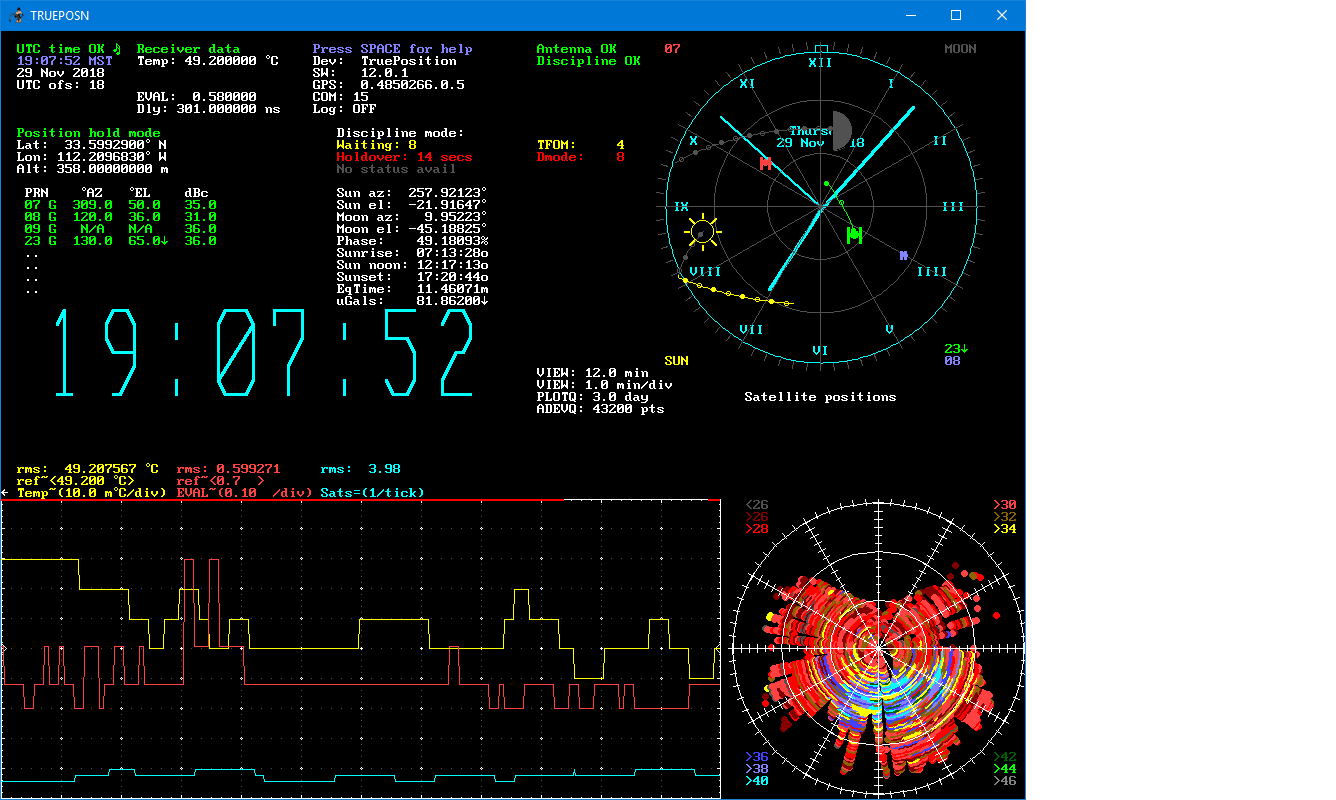Screen dimensions: 1336x800
Task: Click the VIEW: 12.0 min setting
Action: point(592,373)
